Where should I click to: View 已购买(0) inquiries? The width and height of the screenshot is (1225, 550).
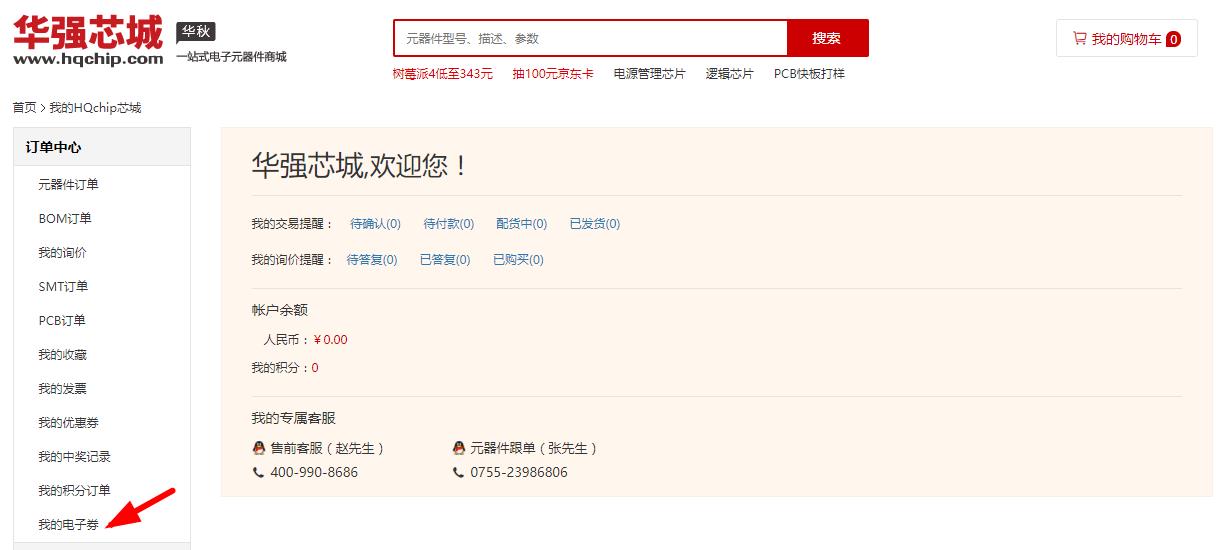pyautogui.click(x=518, y=260)
